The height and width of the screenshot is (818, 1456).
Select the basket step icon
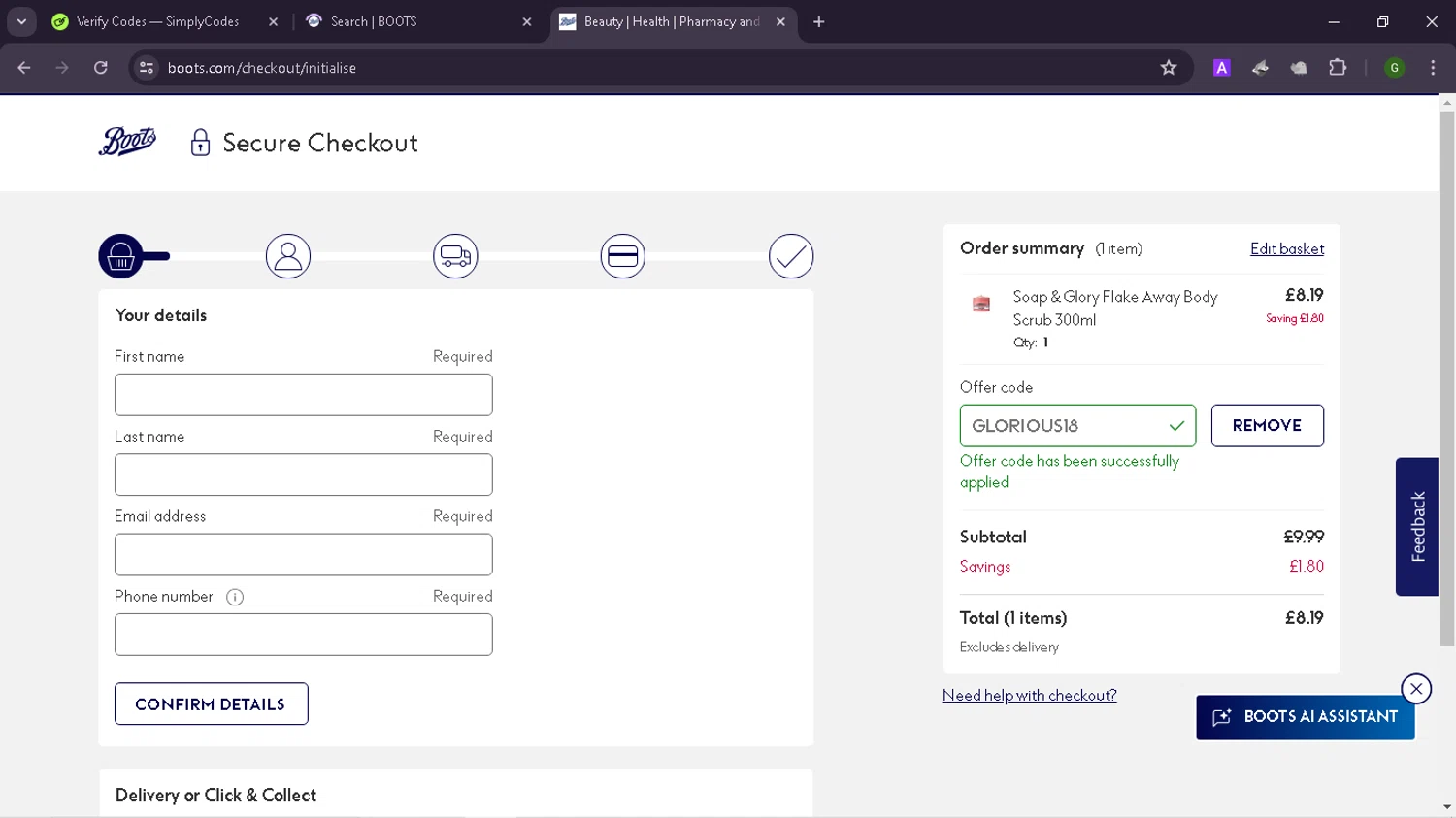click(x=120, y=256)
